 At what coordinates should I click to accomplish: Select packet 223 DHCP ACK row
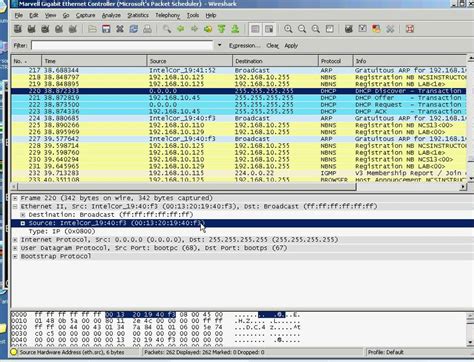coord(238,111)
